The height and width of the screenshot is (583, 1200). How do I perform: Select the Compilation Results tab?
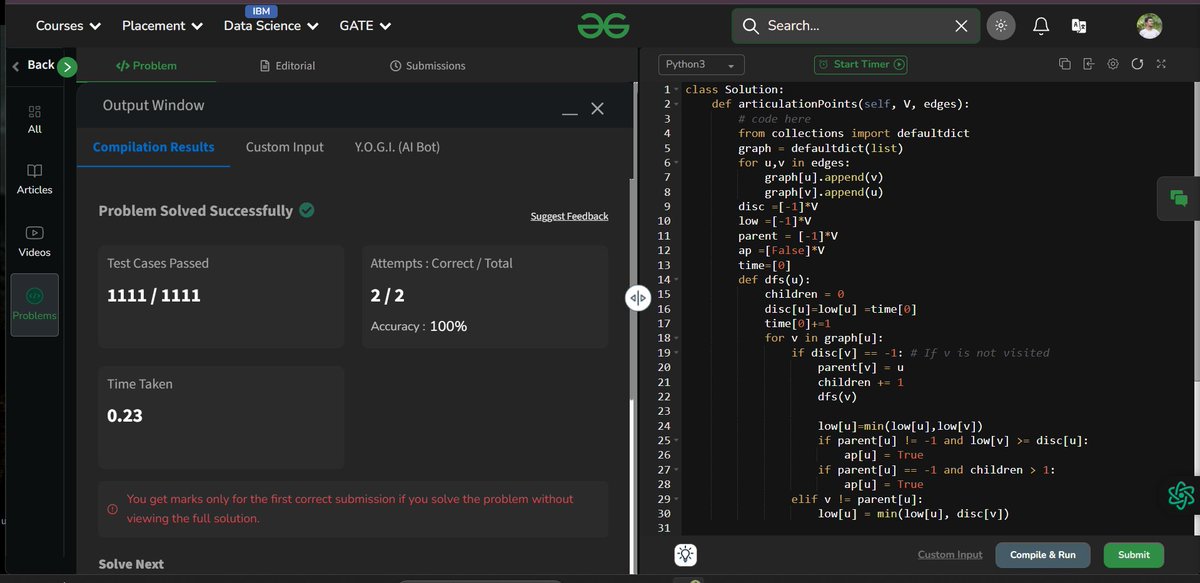click(x=154, y=147)
